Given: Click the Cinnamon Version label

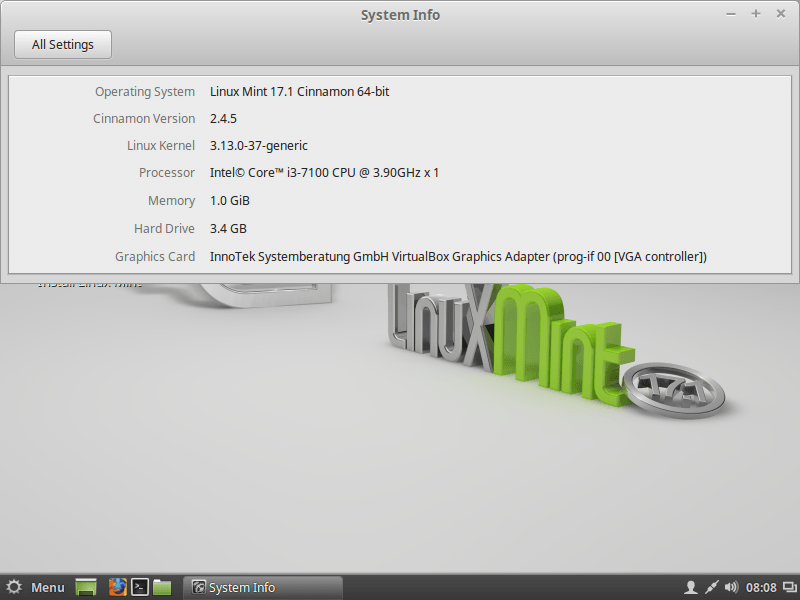Looking at the screenshot, I should point(144,119).
